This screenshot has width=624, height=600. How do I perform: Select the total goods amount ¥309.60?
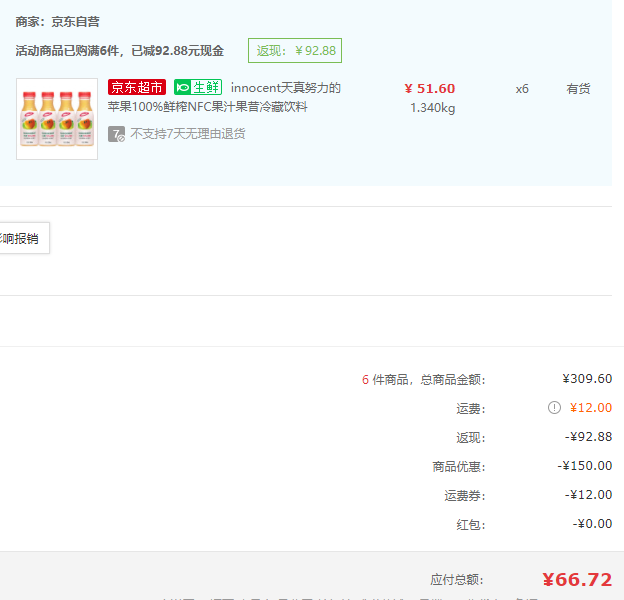pos(587,378)
